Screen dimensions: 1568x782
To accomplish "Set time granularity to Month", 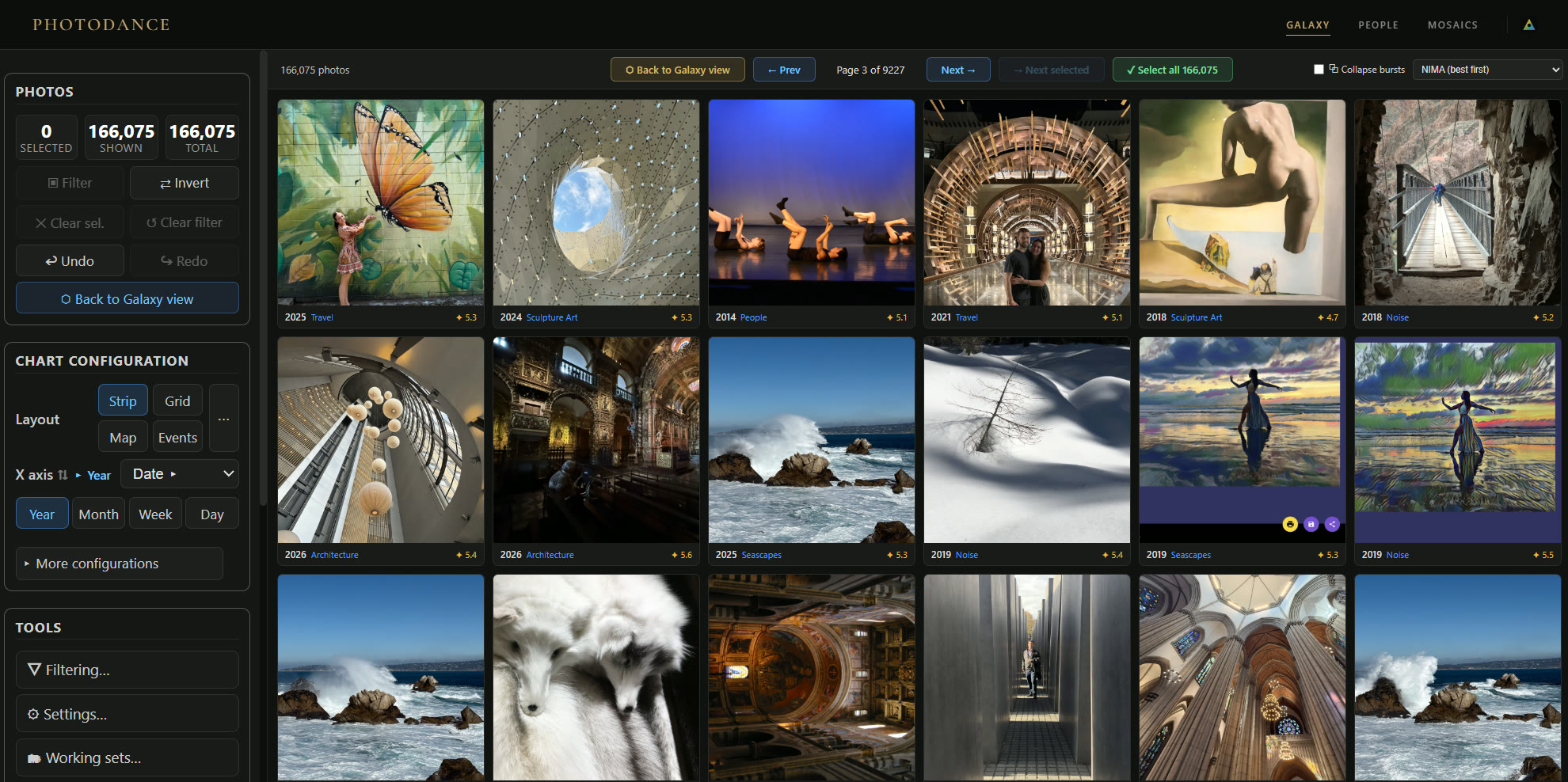I will pos(99,514).
